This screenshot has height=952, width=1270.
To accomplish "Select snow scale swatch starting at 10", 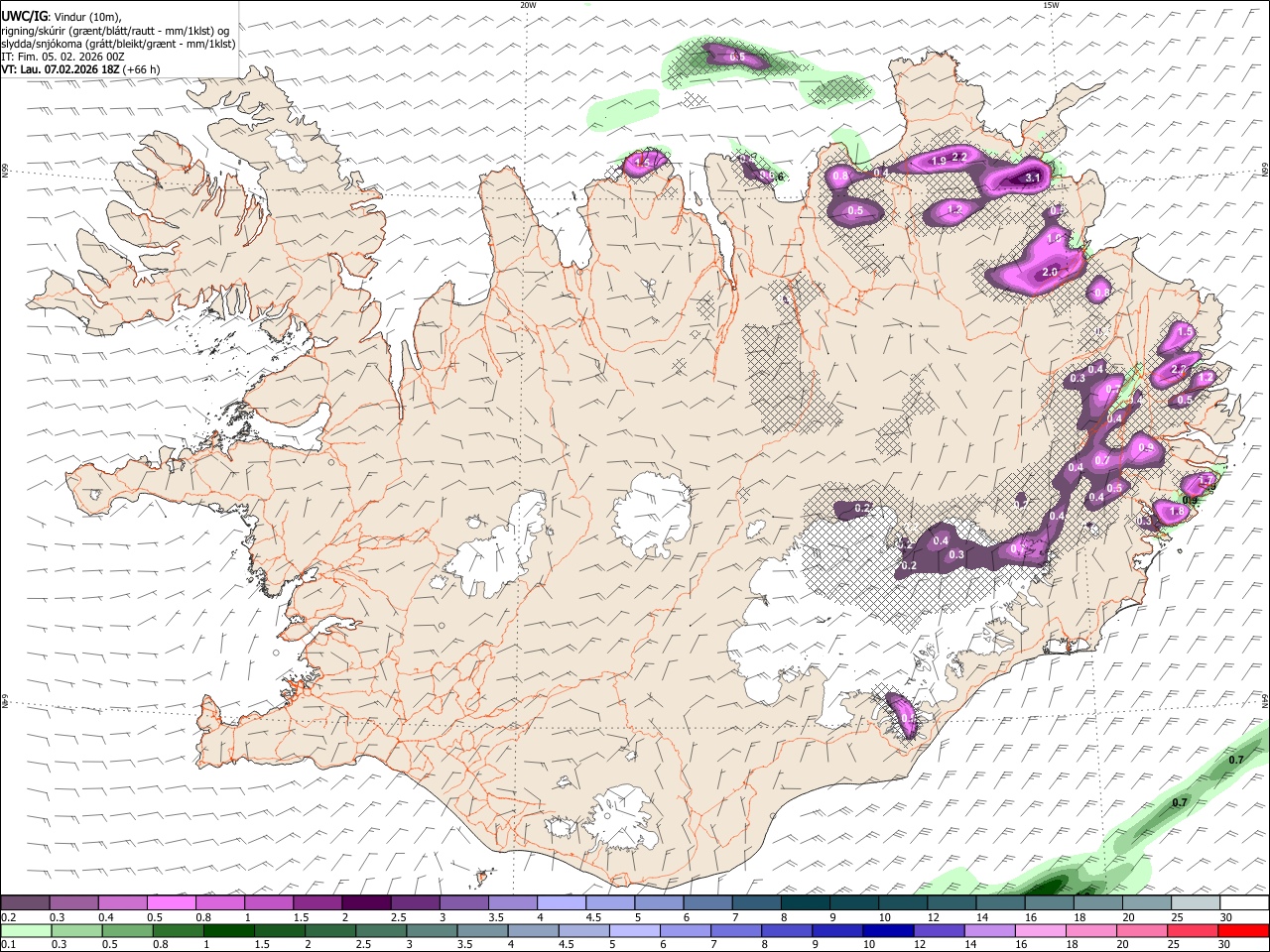I will [901, 902].
